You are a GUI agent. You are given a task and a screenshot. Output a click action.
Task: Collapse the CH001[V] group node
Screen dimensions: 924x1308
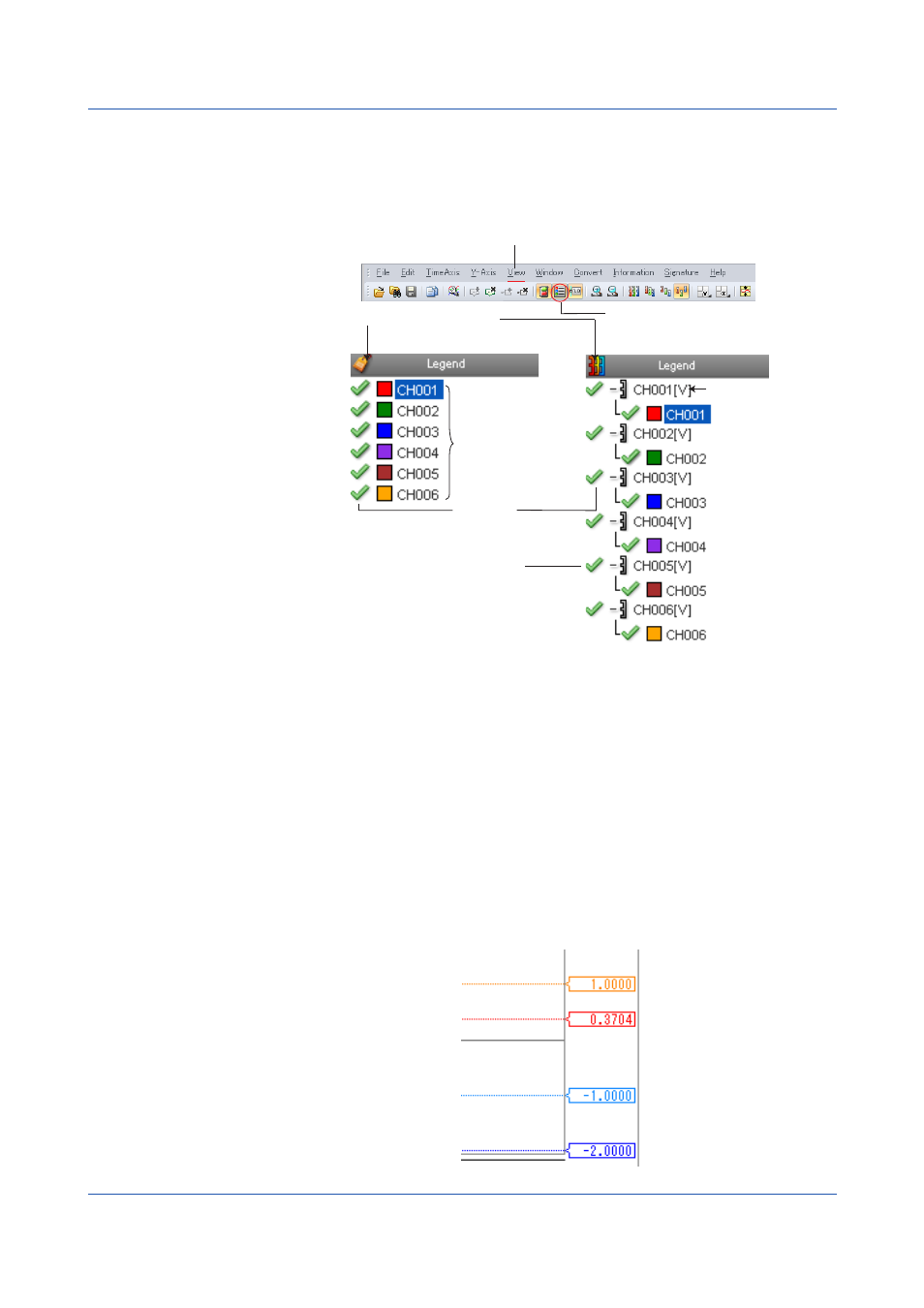[614, 389]
